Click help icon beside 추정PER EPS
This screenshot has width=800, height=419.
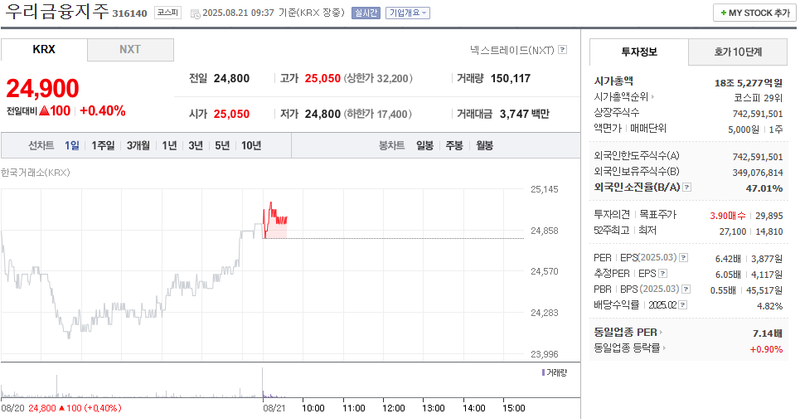tap(662, 274)
